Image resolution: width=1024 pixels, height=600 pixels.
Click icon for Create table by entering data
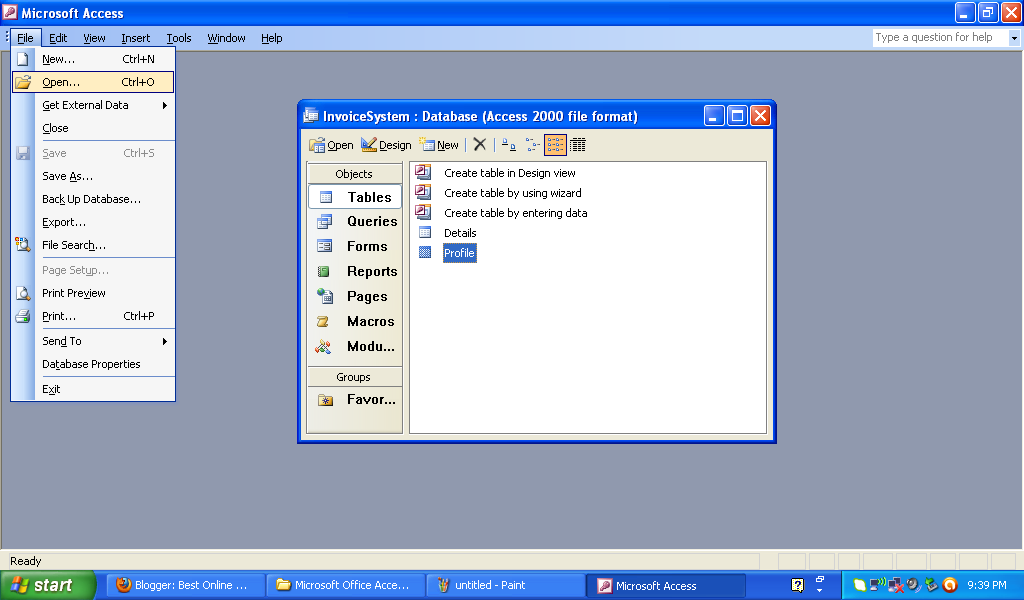click(423, 212)
